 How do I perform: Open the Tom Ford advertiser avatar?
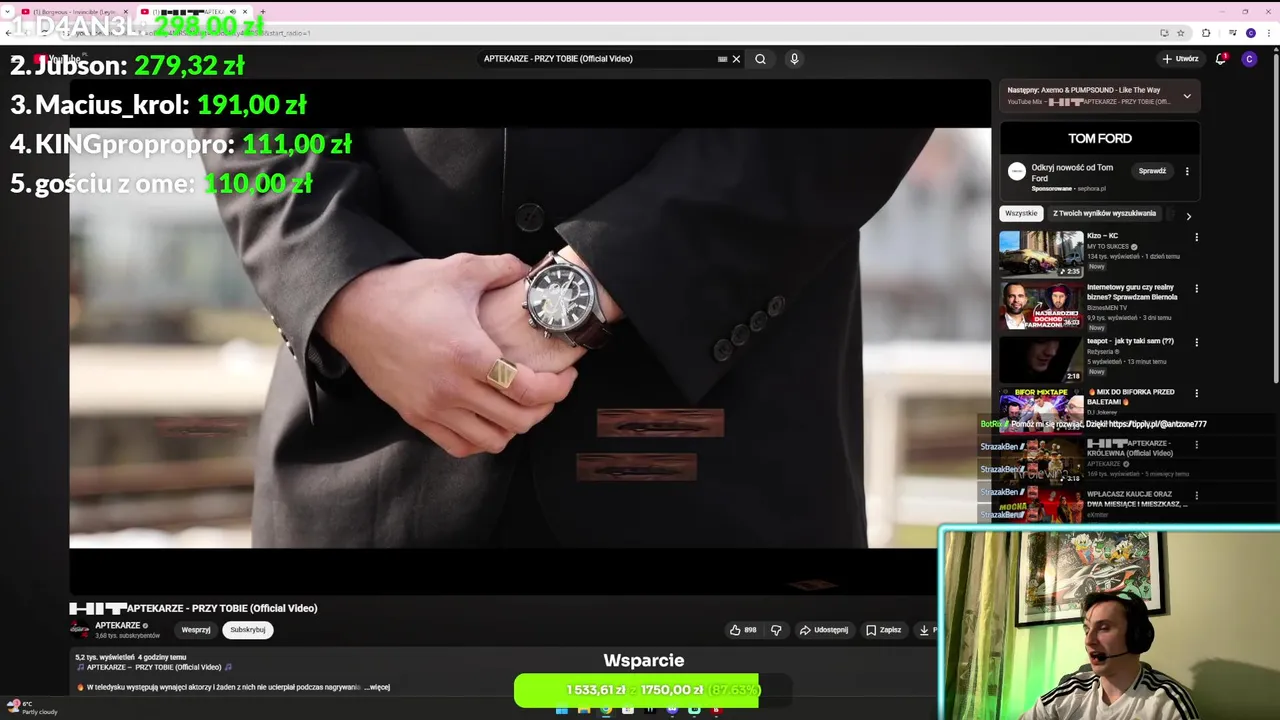1016,171
